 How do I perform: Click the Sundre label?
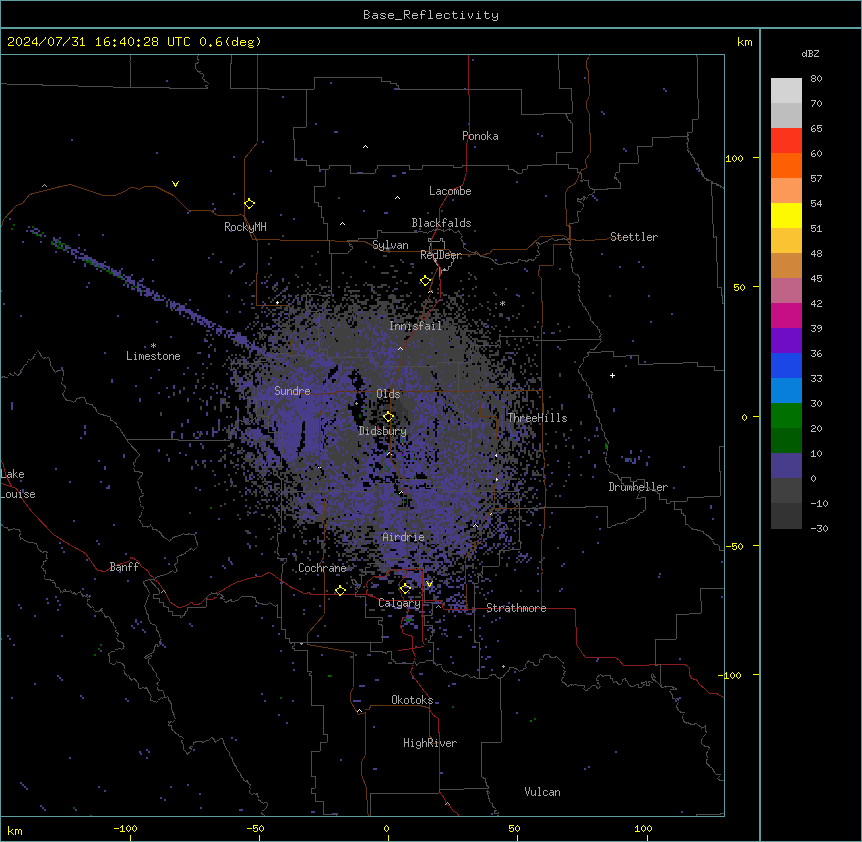click(x=292, y=391)
